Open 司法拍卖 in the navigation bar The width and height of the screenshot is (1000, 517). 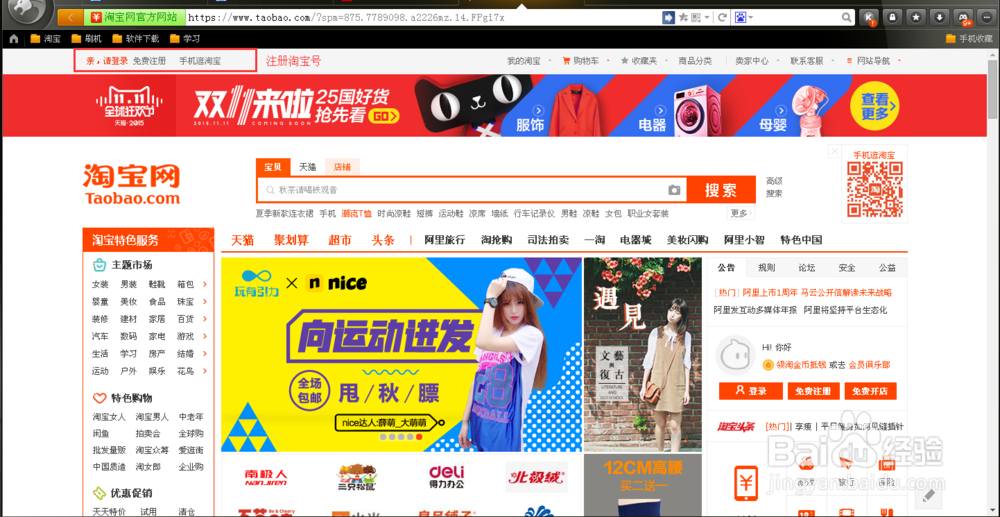click(548, 240)
